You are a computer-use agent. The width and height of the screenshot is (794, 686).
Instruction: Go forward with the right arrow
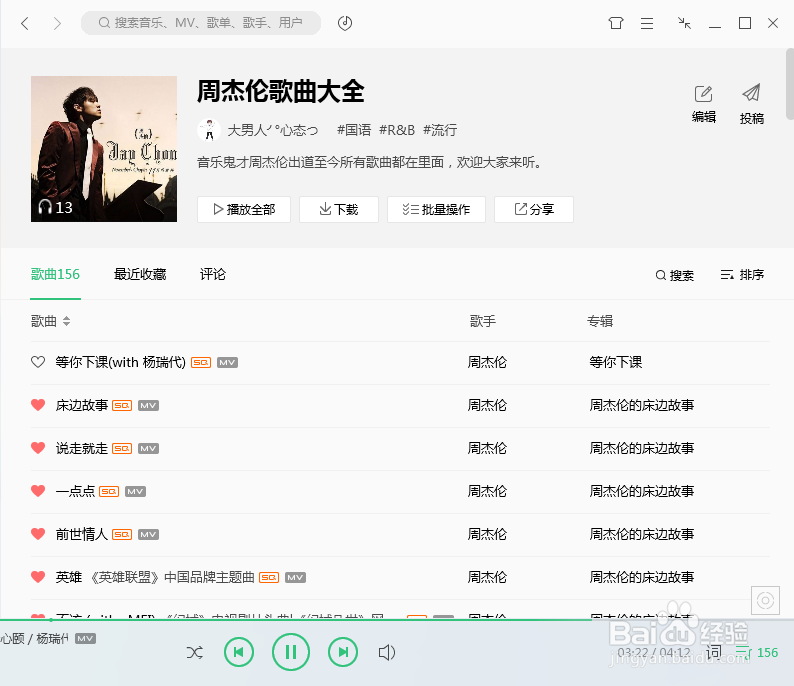57,23
